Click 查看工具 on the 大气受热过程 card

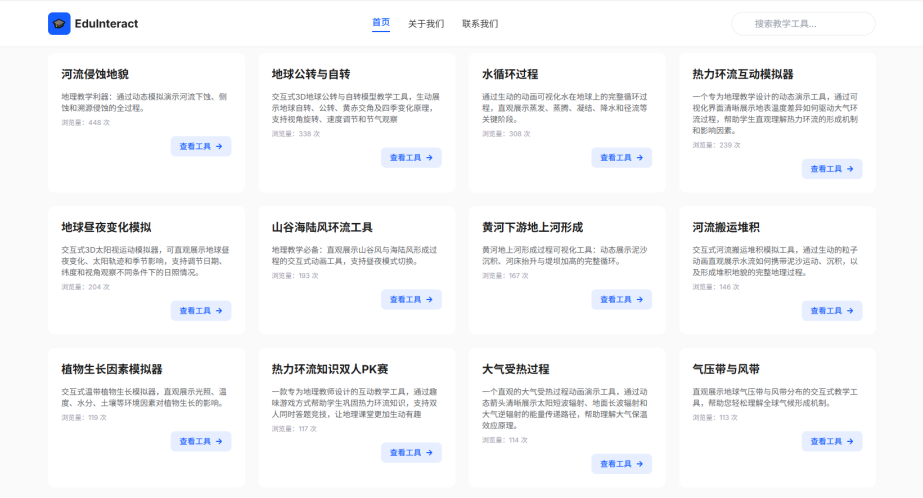coord(622,463)
